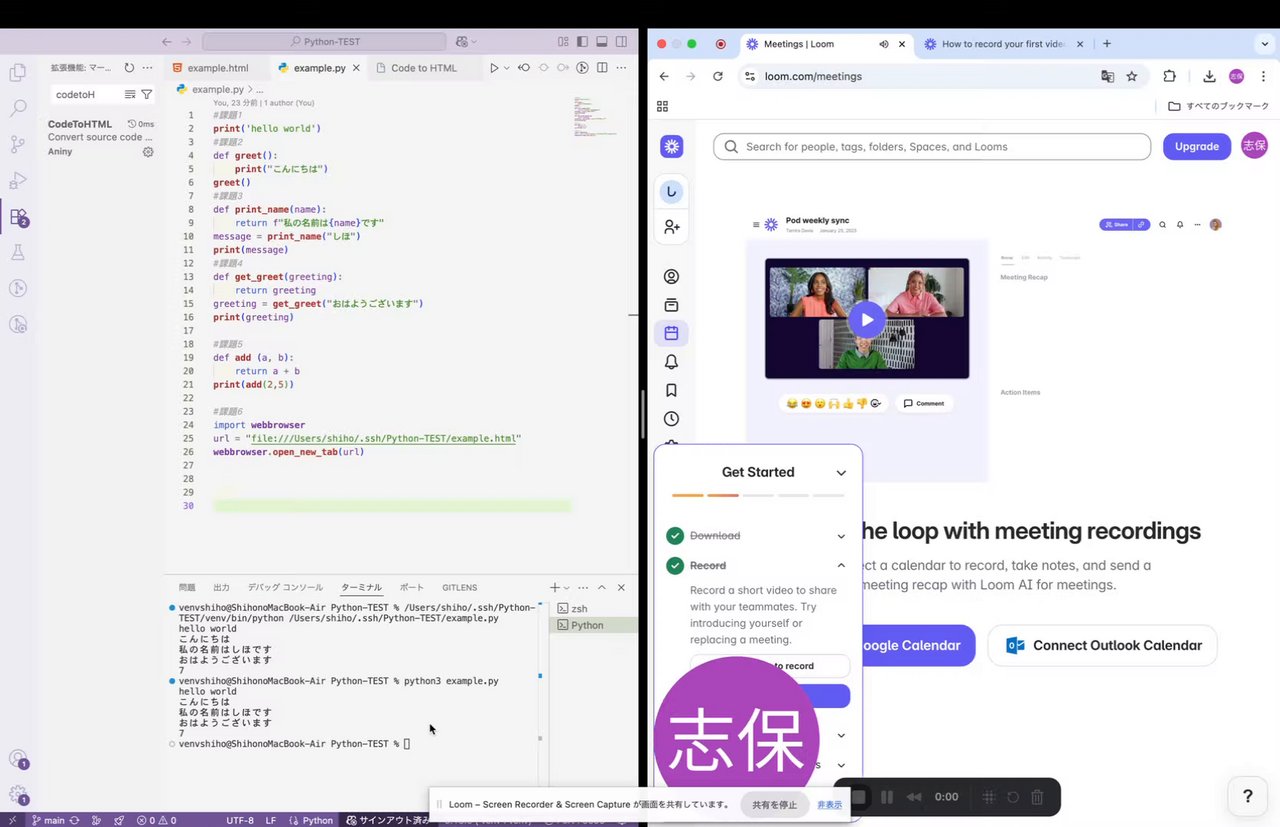Open the Loom help question mark button
Viewport: 1280px width, 827px height.
(1247, 796)
